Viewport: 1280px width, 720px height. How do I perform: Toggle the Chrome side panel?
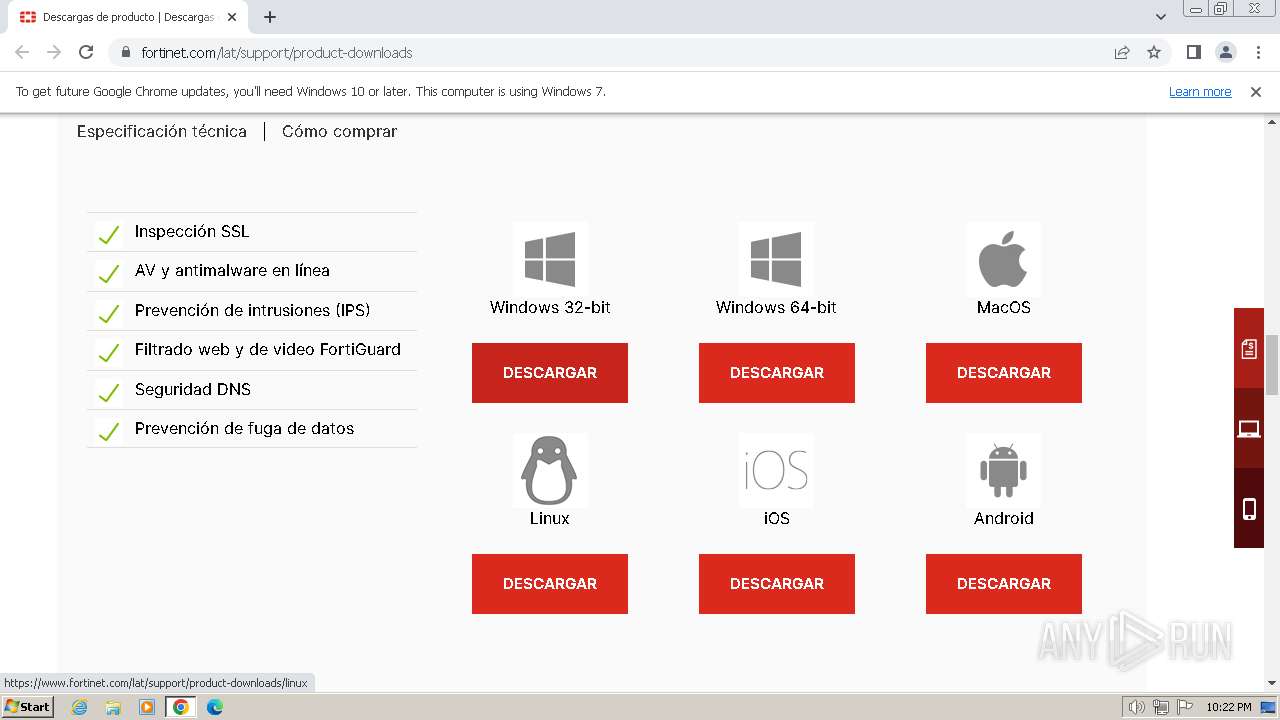tap(1193, 52)
